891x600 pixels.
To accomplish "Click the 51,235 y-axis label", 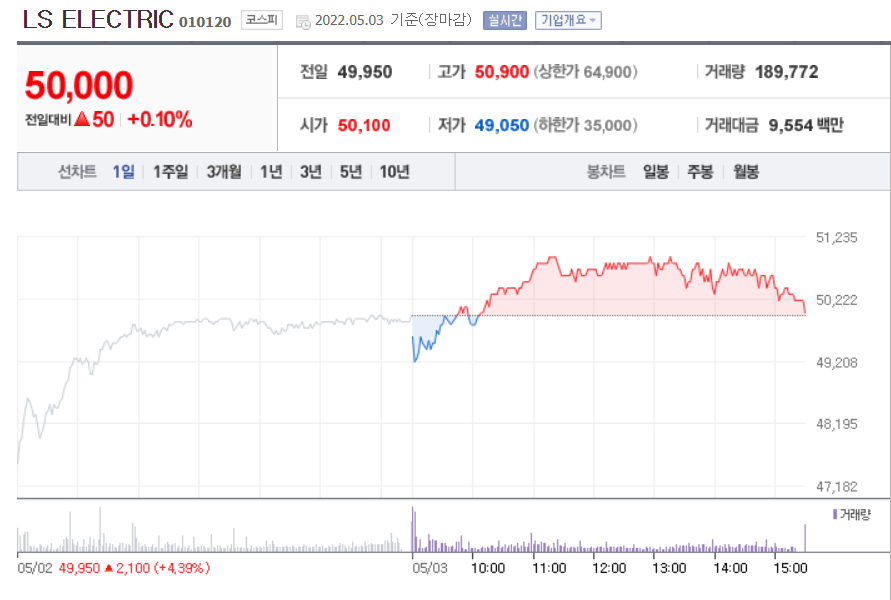I will click(836, 238).
